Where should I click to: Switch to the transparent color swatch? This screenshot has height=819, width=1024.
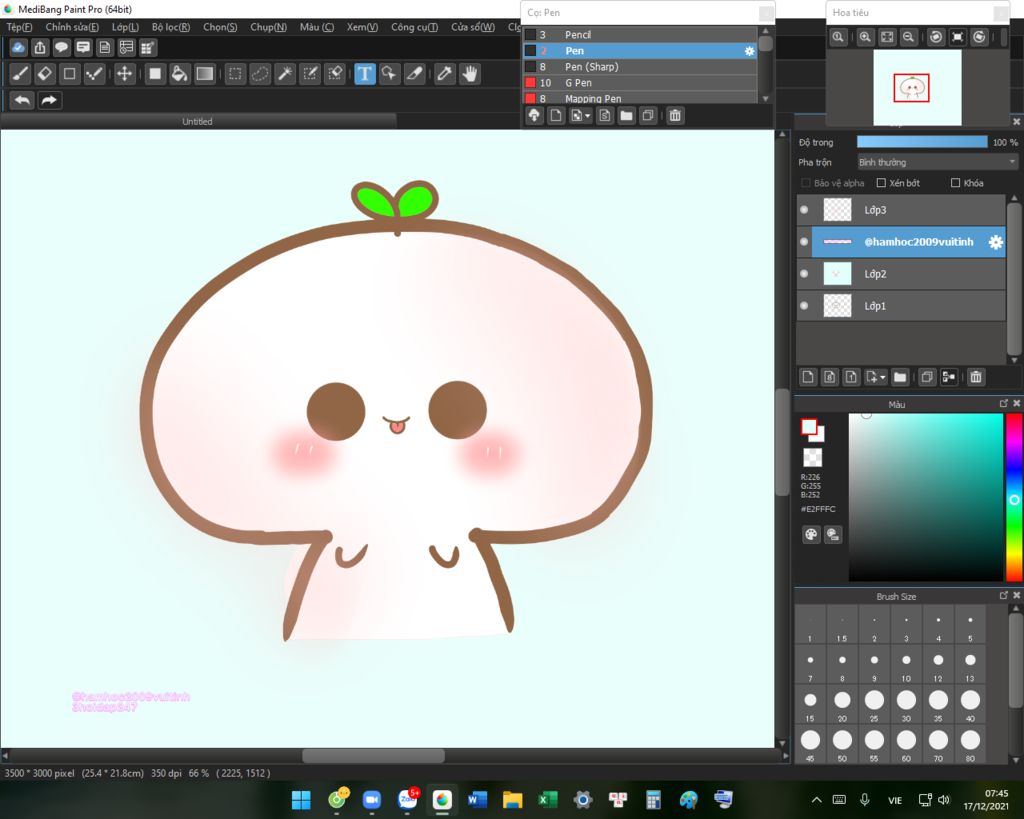[x=812, y=457]
